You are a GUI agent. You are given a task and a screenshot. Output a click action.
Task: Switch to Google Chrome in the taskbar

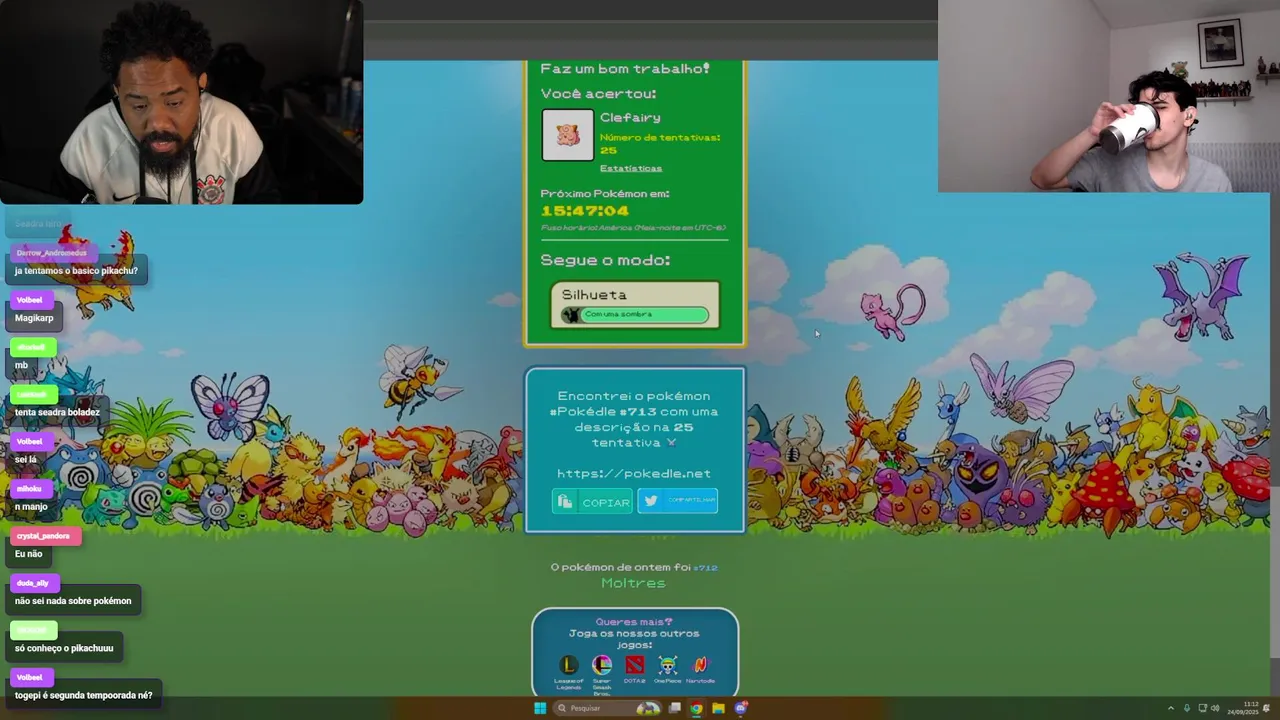[696, 708]
